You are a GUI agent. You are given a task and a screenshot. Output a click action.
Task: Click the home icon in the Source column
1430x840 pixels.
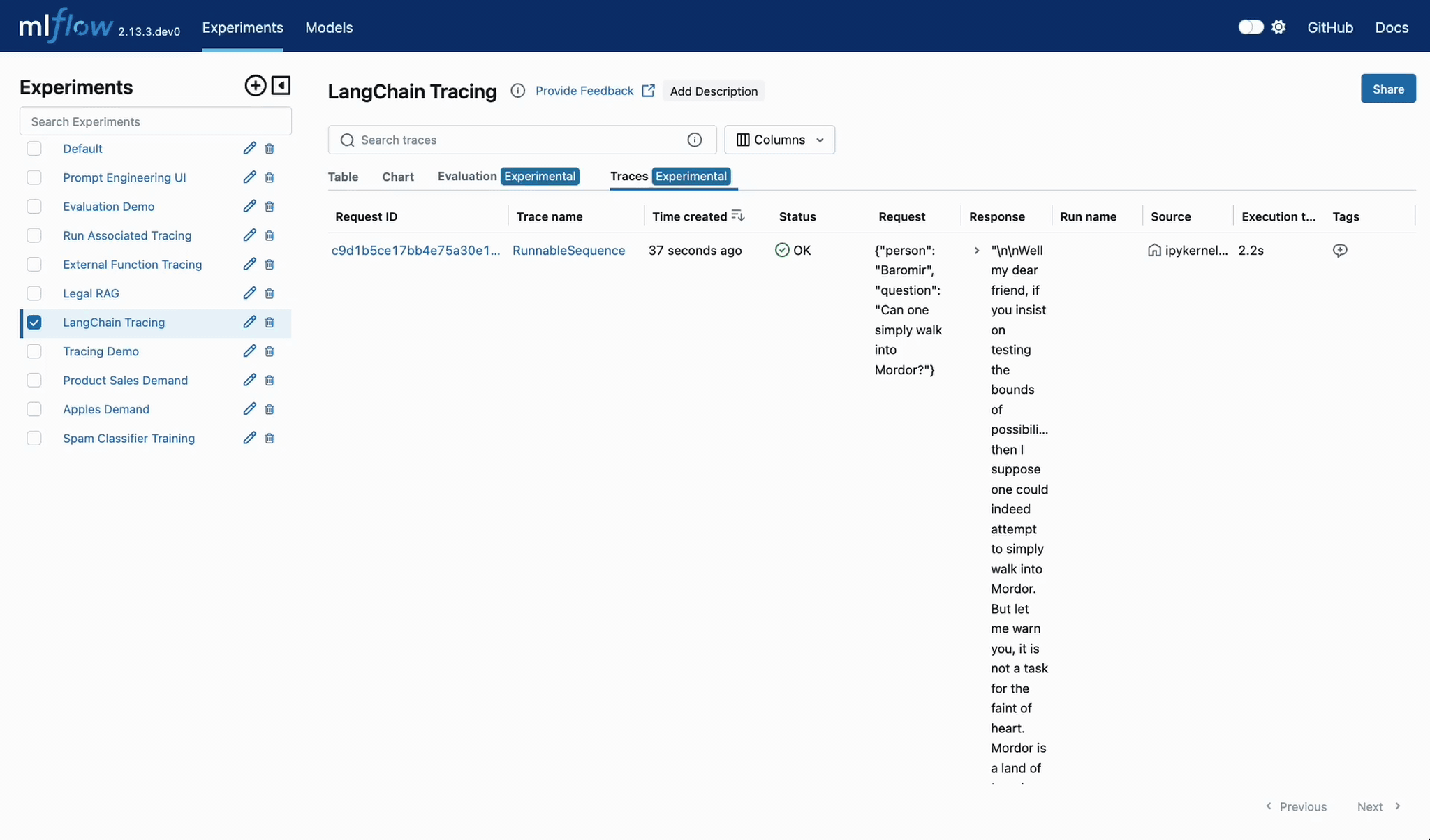tap(1154, 250)
